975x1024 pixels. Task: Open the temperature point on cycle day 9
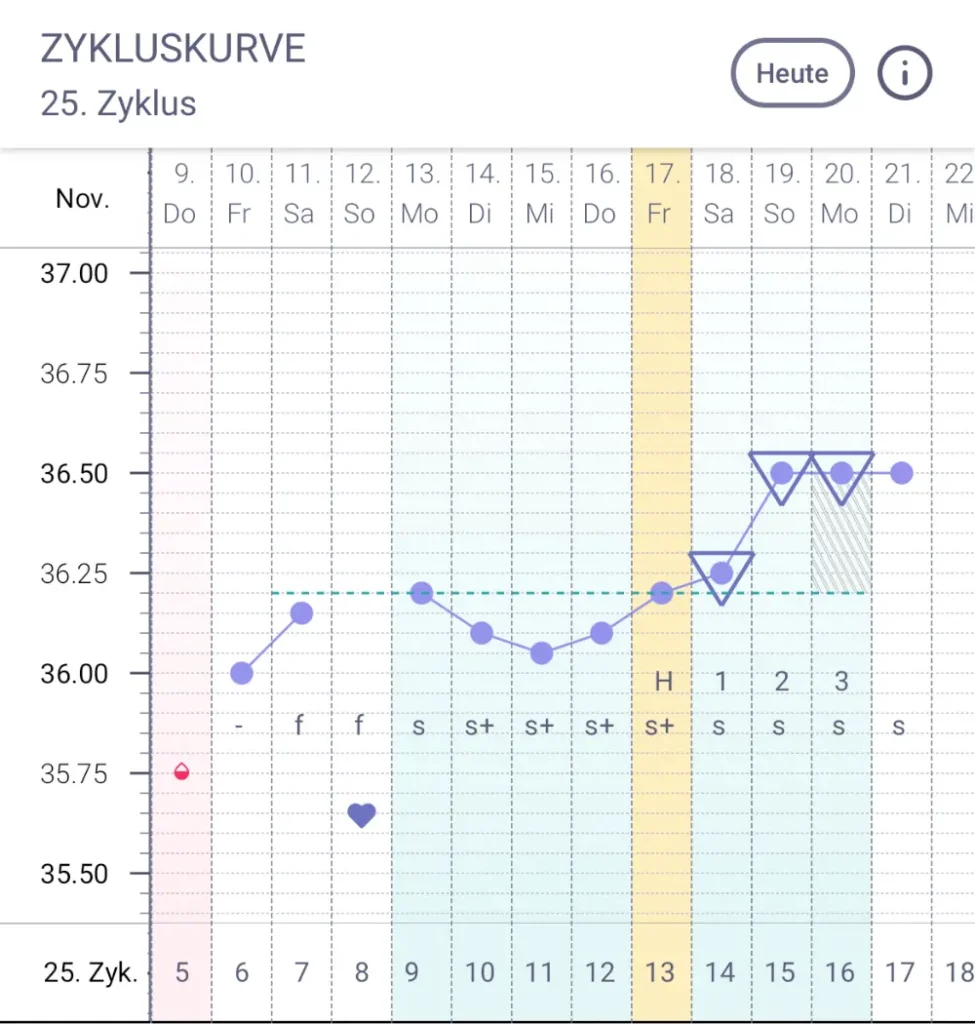[420, 592]
